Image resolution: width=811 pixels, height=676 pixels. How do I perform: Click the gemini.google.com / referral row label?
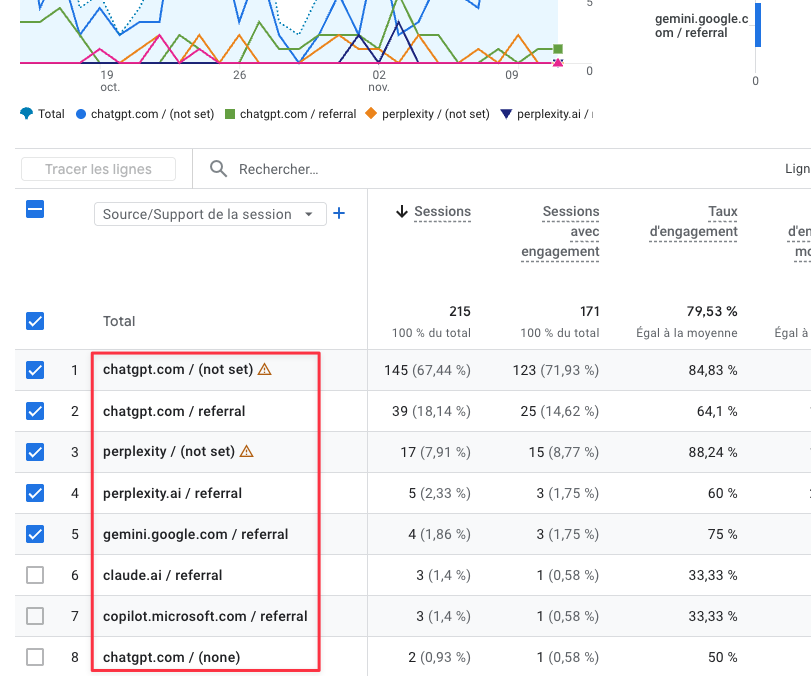[195, 534]
